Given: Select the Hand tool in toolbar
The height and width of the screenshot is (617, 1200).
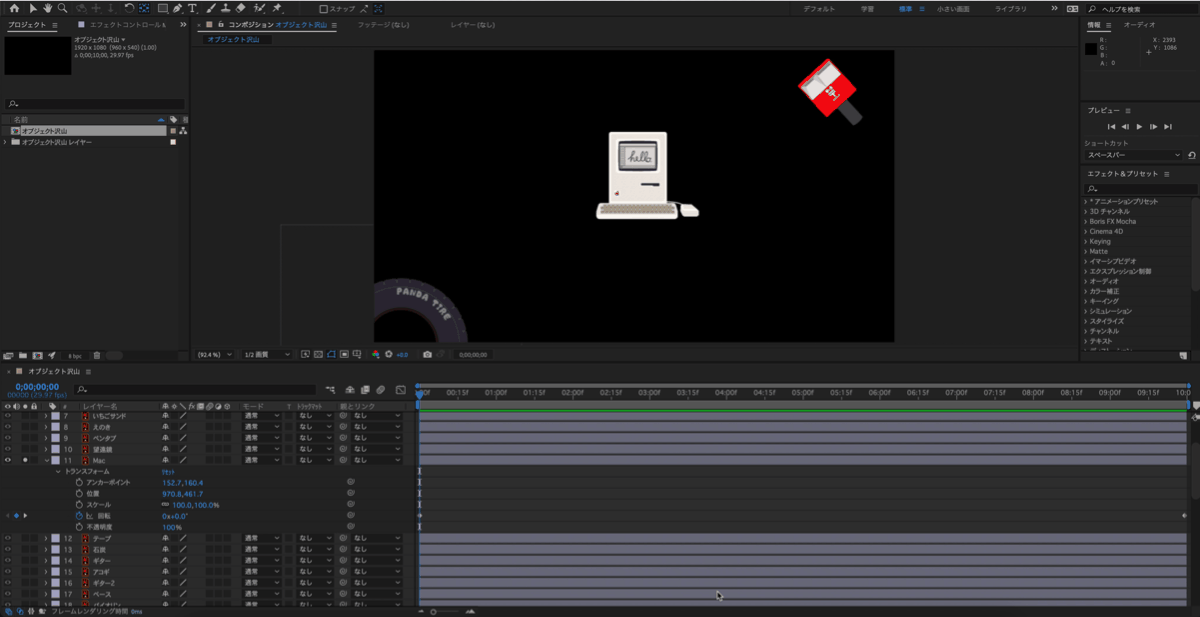Looking at the screenshot, I should (47, 8).
